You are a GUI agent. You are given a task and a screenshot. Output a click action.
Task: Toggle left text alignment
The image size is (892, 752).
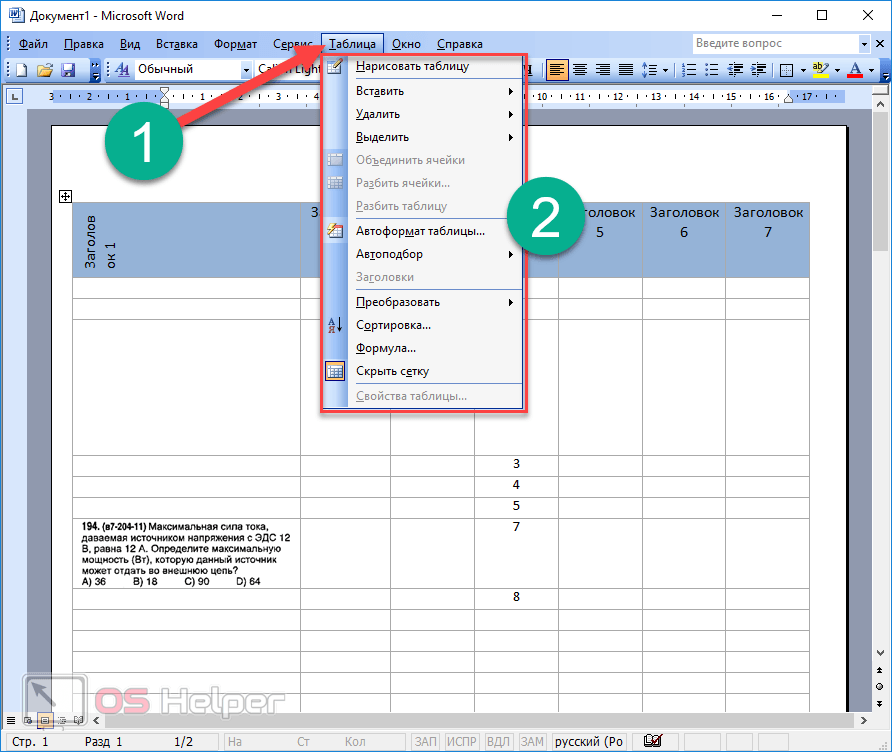[x=556, y=70]
